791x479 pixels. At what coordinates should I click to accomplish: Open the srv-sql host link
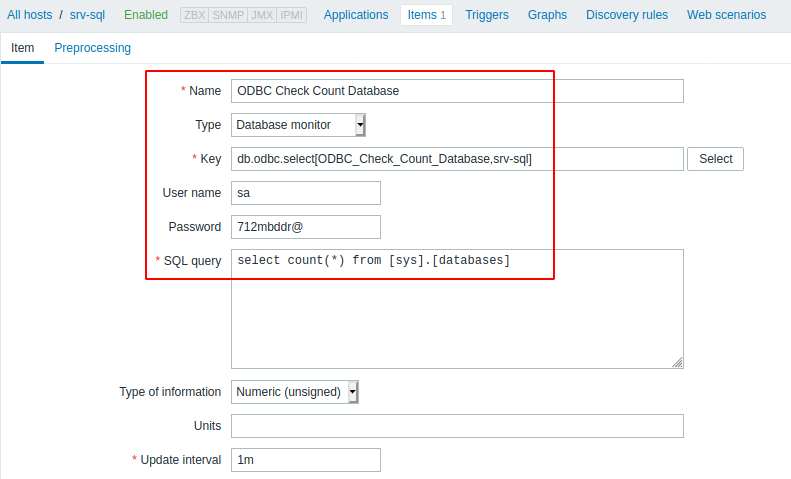coord(88,15)
